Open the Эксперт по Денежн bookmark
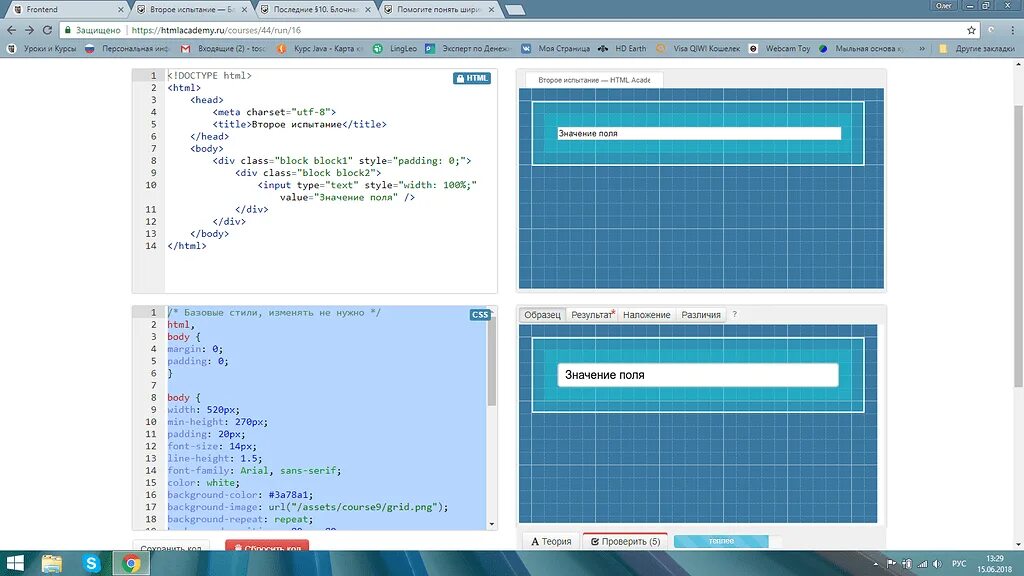This screenshot has height=576, width=1024. tap(468, 48)
